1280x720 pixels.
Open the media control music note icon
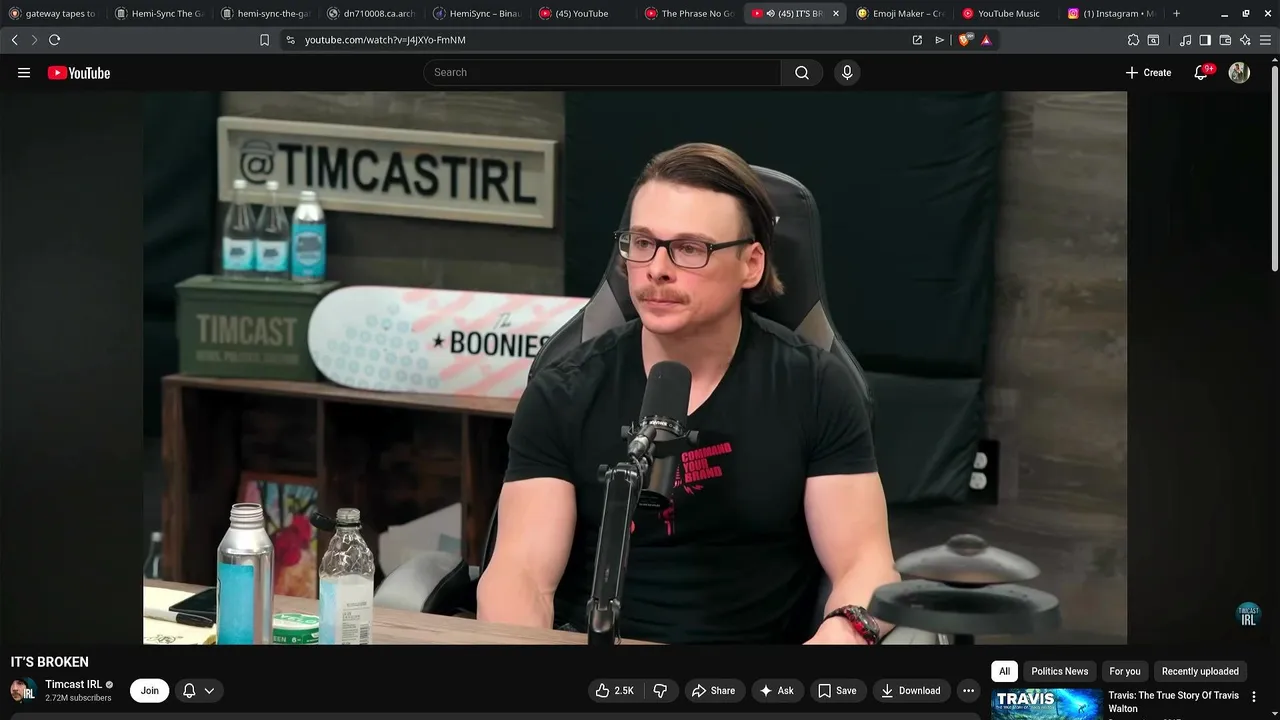pos(1185,40)
